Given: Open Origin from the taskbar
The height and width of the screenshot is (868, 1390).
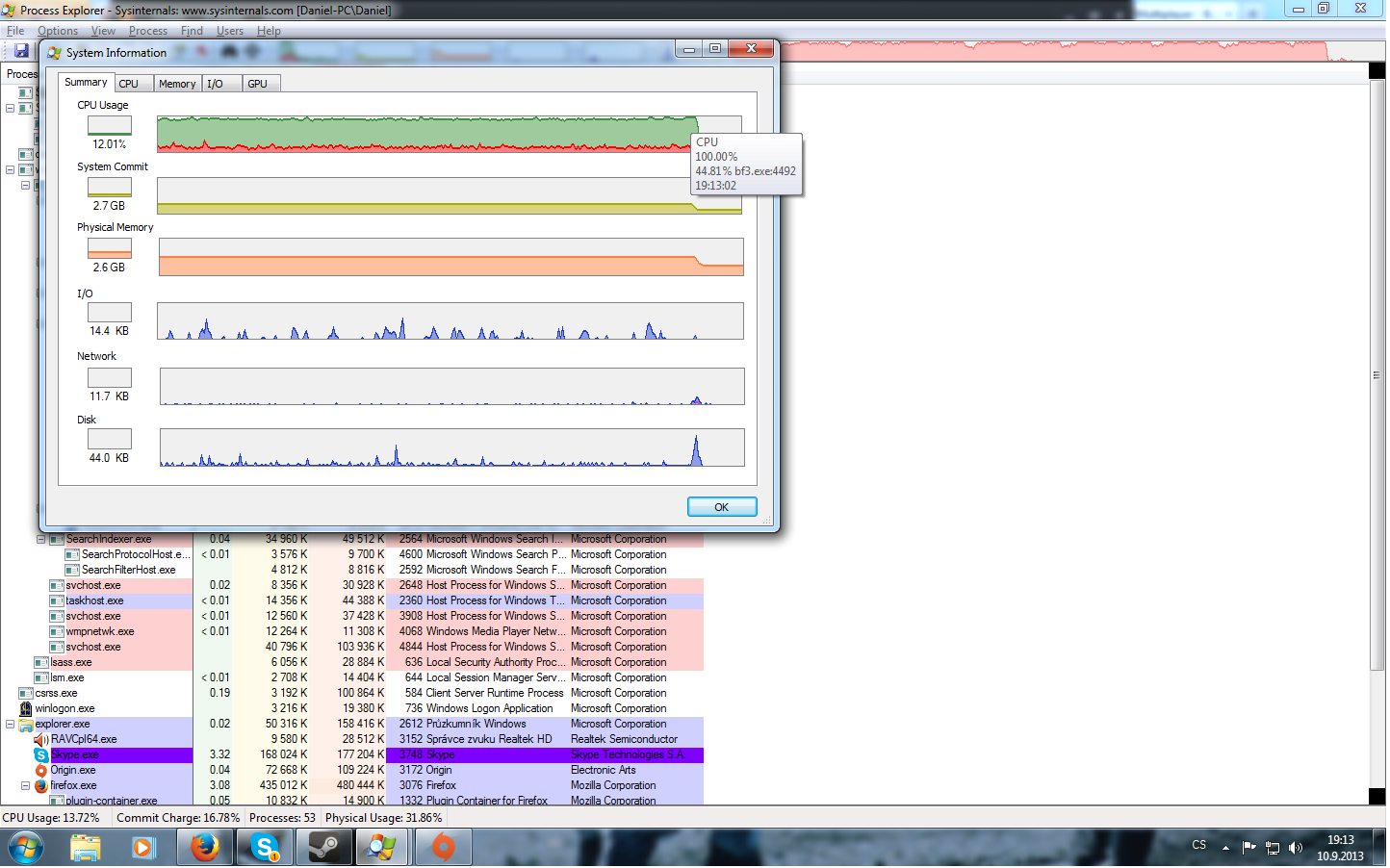Looking at the screenshot, I should 444,849.
